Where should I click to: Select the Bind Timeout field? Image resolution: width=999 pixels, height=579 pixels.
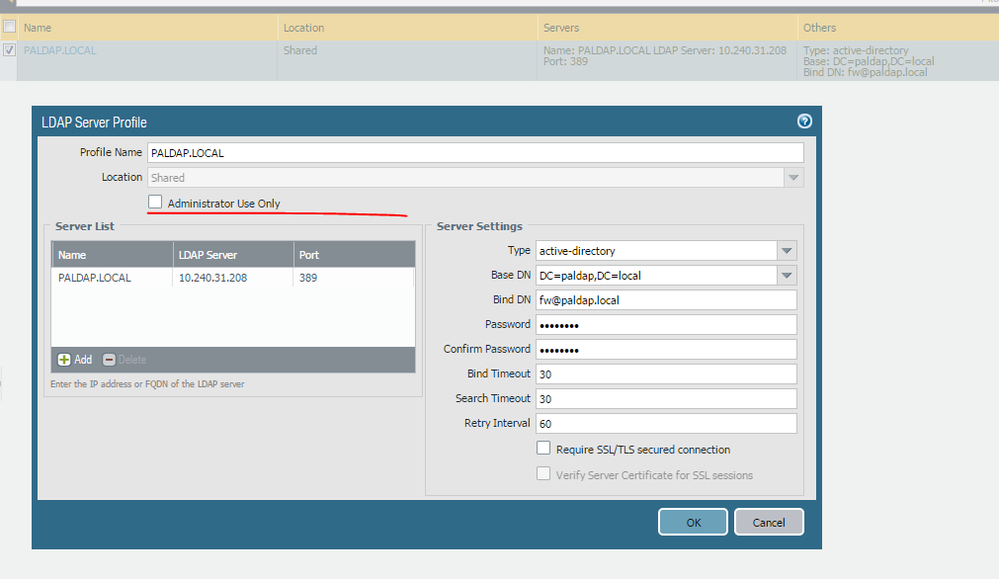click(666, 374)
